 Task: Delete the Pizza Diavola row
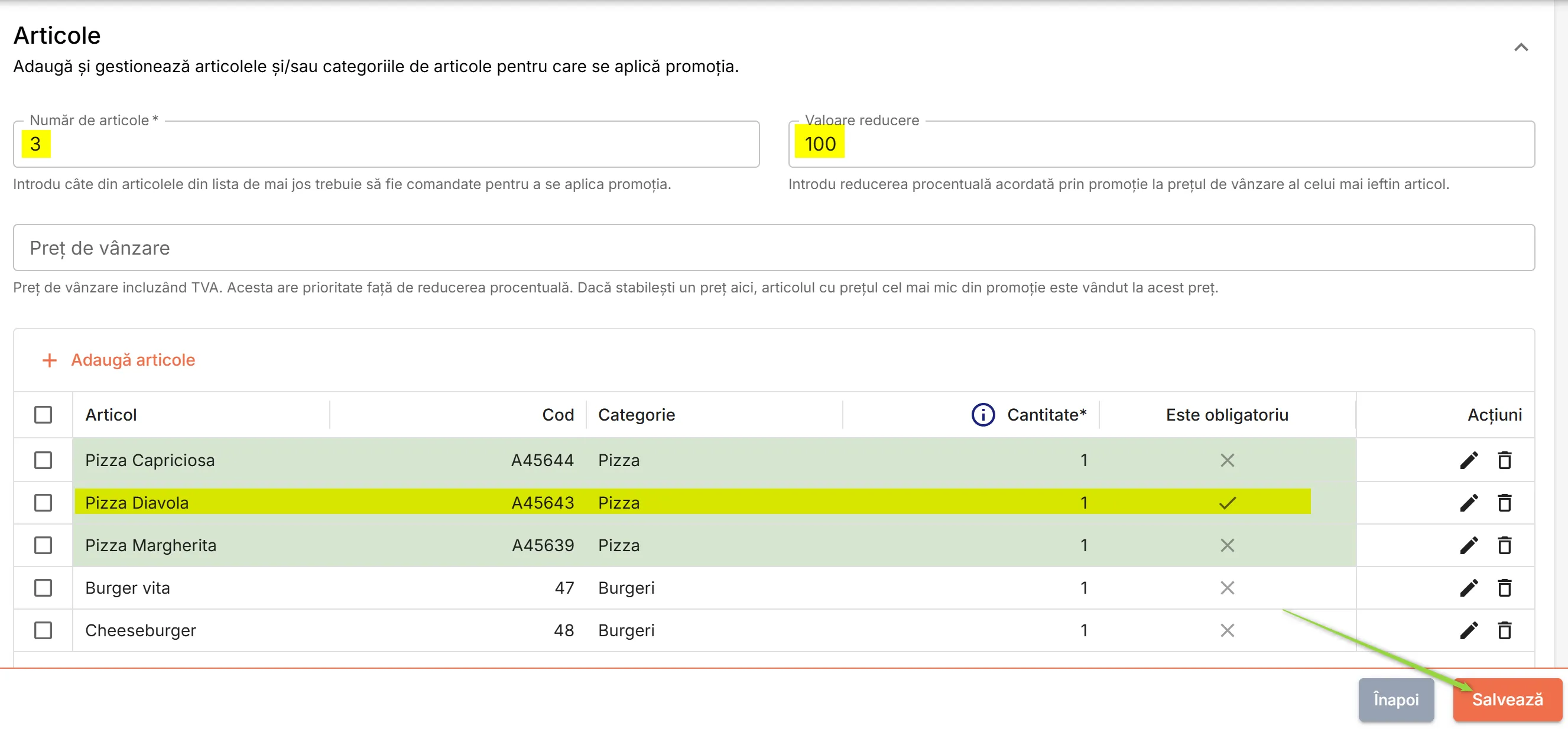pos(1504,503)
